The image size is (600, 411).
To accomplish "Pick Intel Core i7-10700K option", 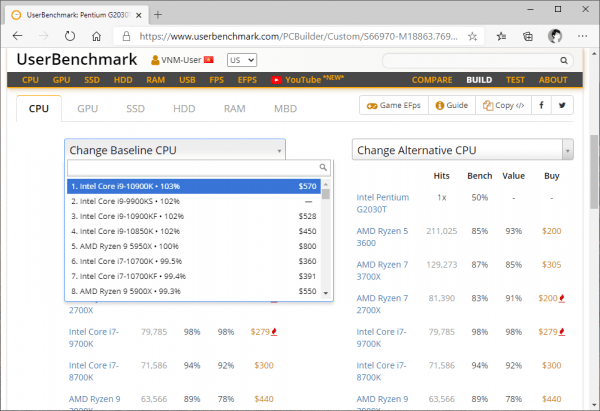I will point(194,261).
